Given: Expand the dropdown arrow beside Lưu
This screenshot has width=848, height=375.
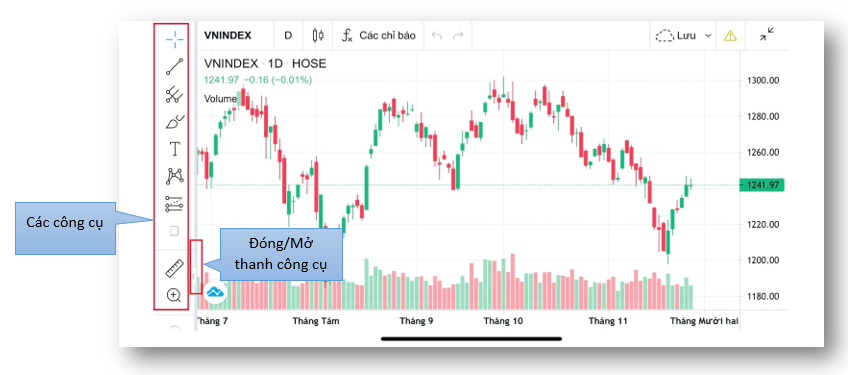Looking at the screenshot, I should [x=708, y=36].
